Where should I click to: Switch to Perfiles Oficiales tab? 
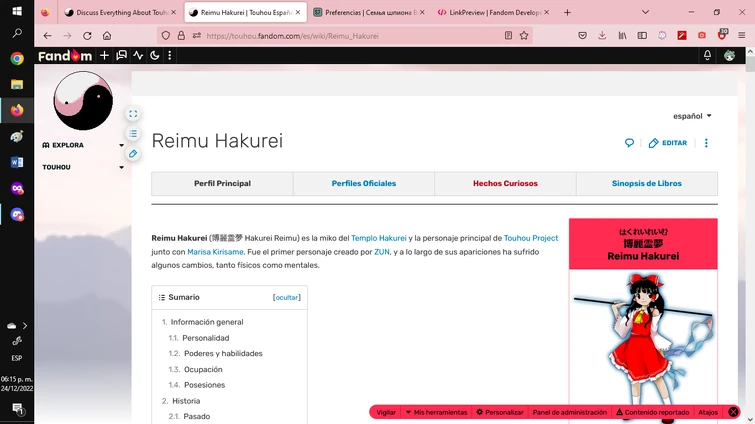(x=364, y=183)
